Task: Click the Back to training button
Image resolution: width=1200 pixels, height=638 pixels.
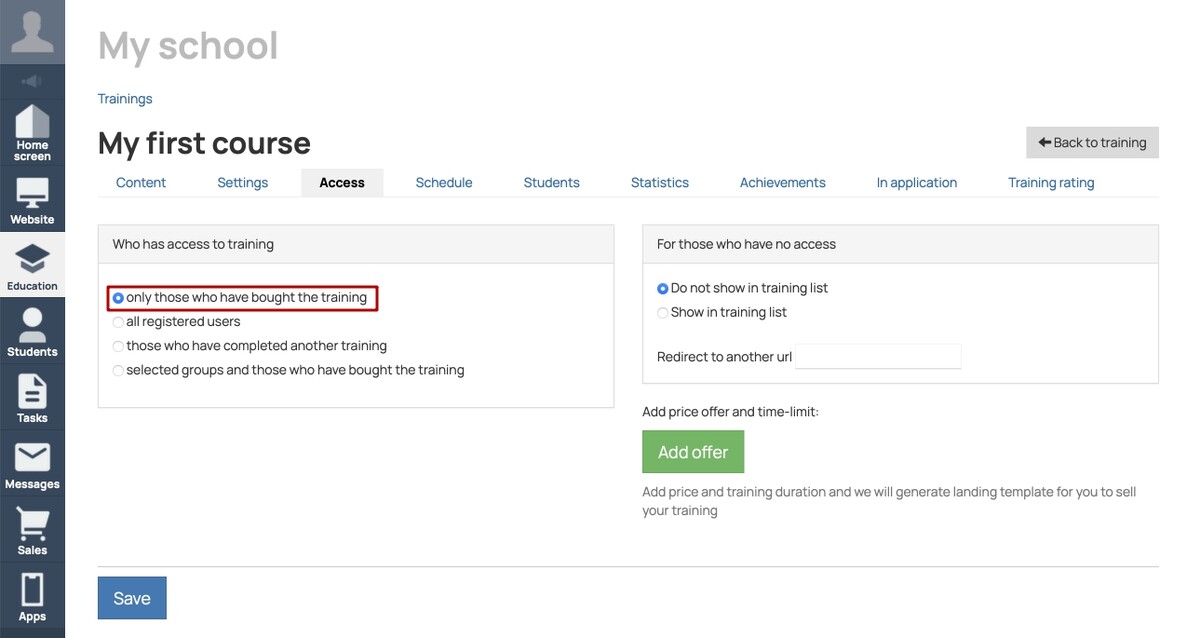Action: 1092,142
